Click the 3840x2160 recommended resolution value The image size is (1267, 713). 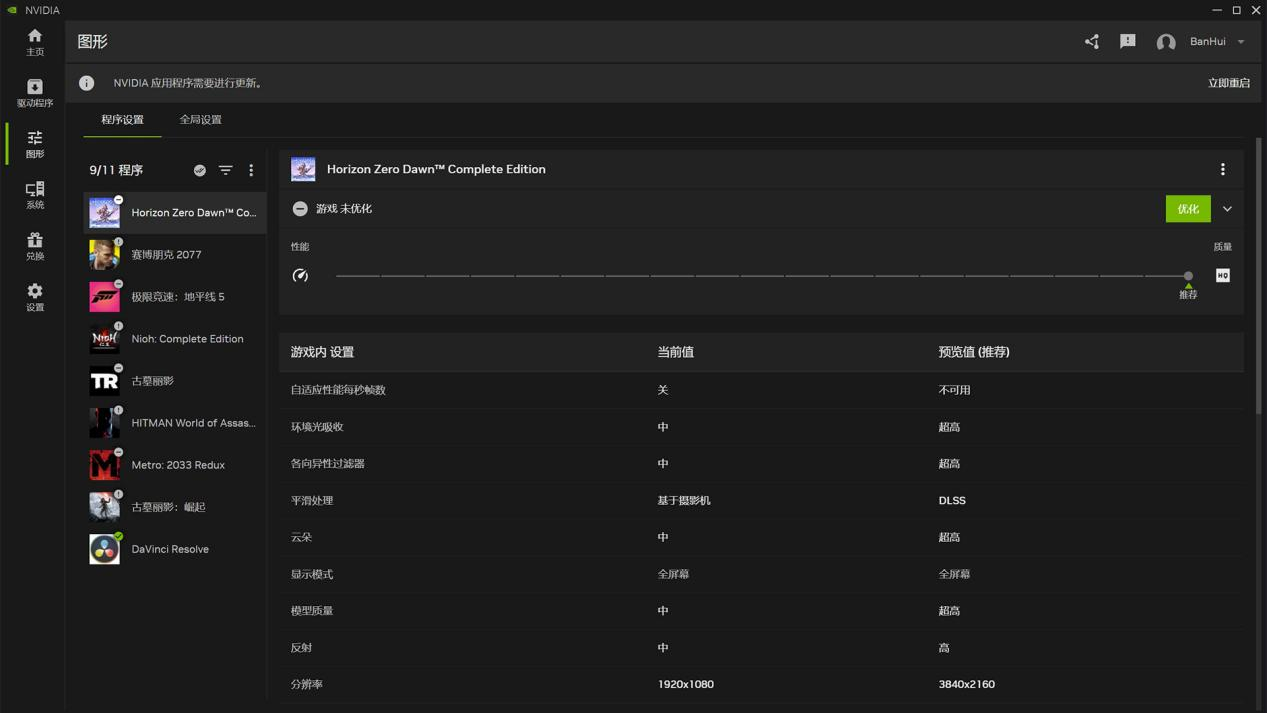coord(967,685)
